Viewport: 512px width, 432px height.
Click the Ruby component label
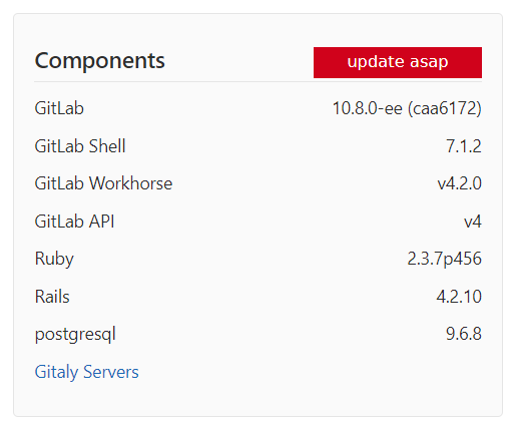tap(54, 259)
